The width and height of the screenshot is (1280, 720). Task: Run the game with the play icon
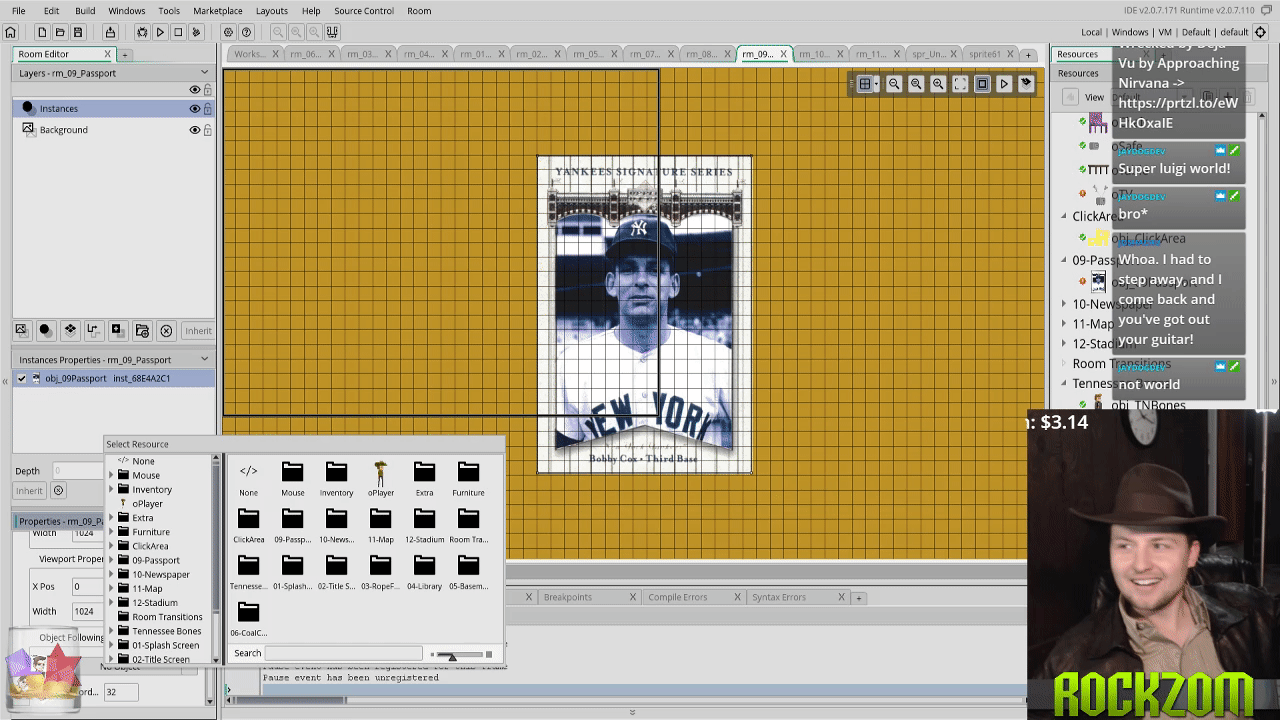click(x=160, y=32)
